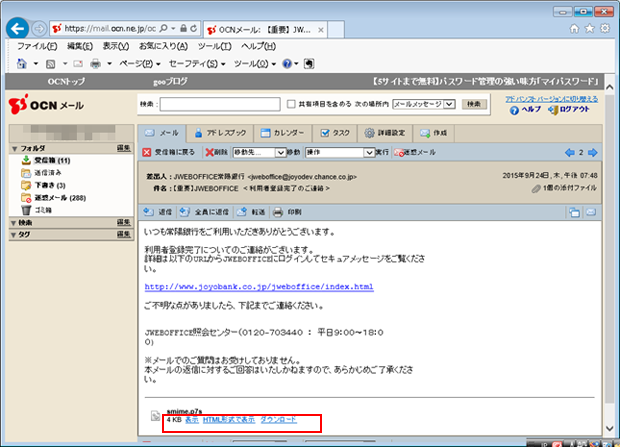Open メールメッセージ search location dropdown
Image resolution: width=620 pixels, height=447 pixels.
point(423,104)
